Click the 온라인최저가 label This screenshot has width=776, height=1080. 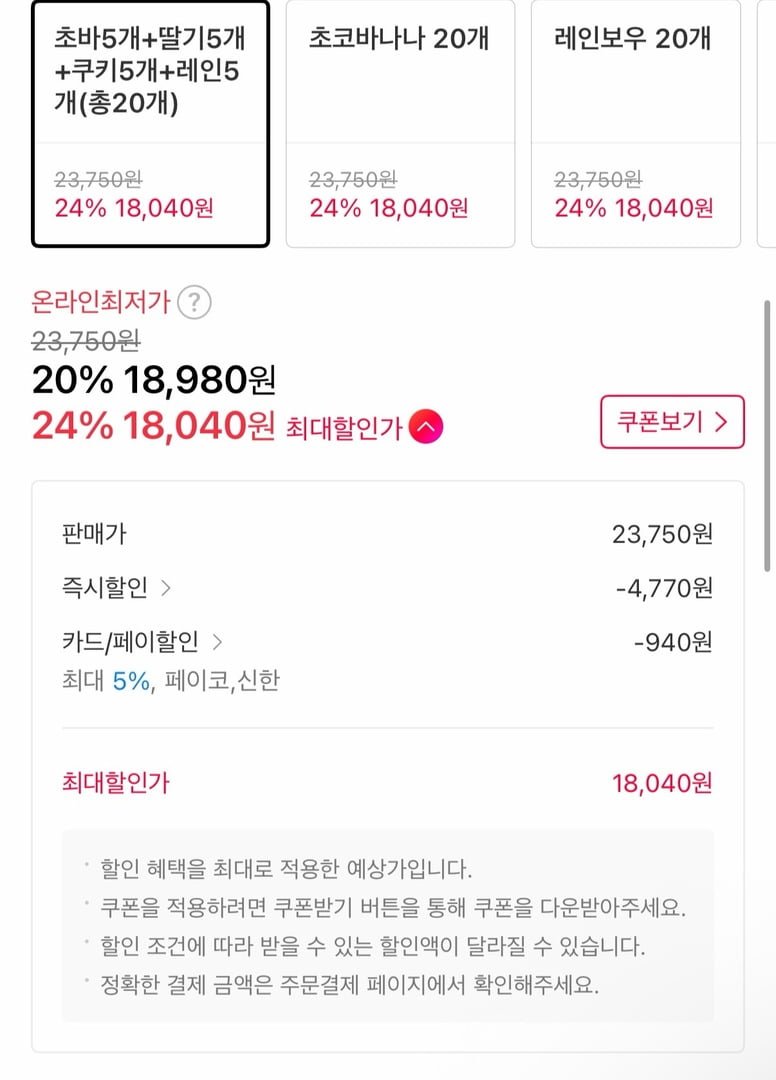[x=101, y=302]
